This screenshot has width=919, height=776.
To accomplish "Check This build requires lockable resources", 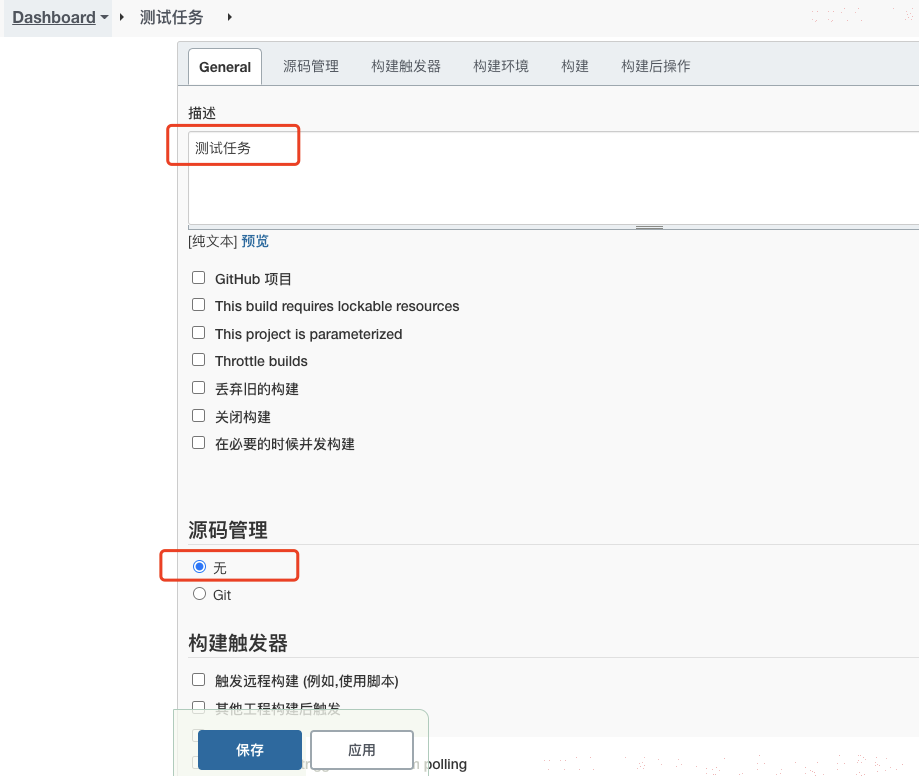I will point(199,305).
